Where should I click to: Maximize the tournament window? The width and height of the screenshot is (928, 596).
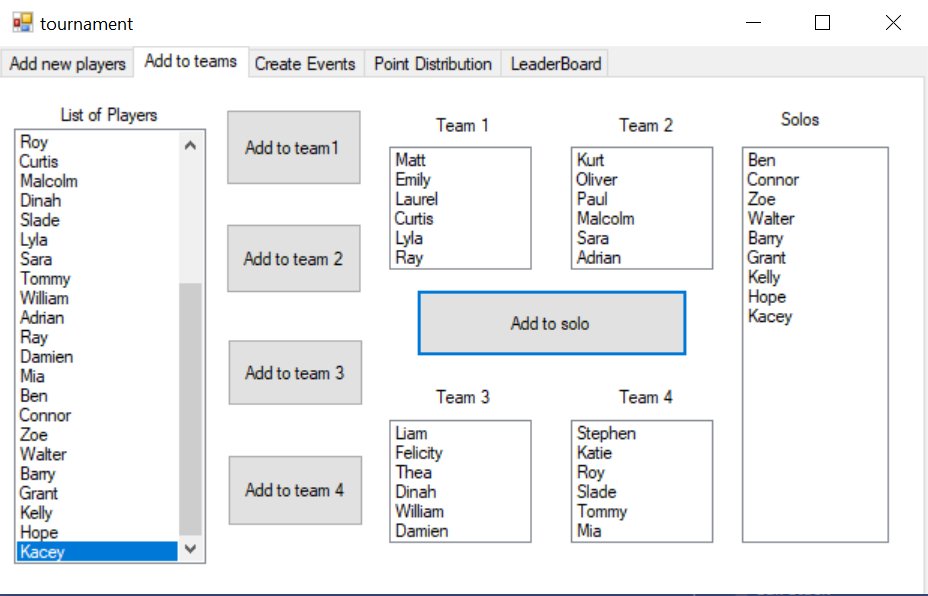tap(822, 22)
